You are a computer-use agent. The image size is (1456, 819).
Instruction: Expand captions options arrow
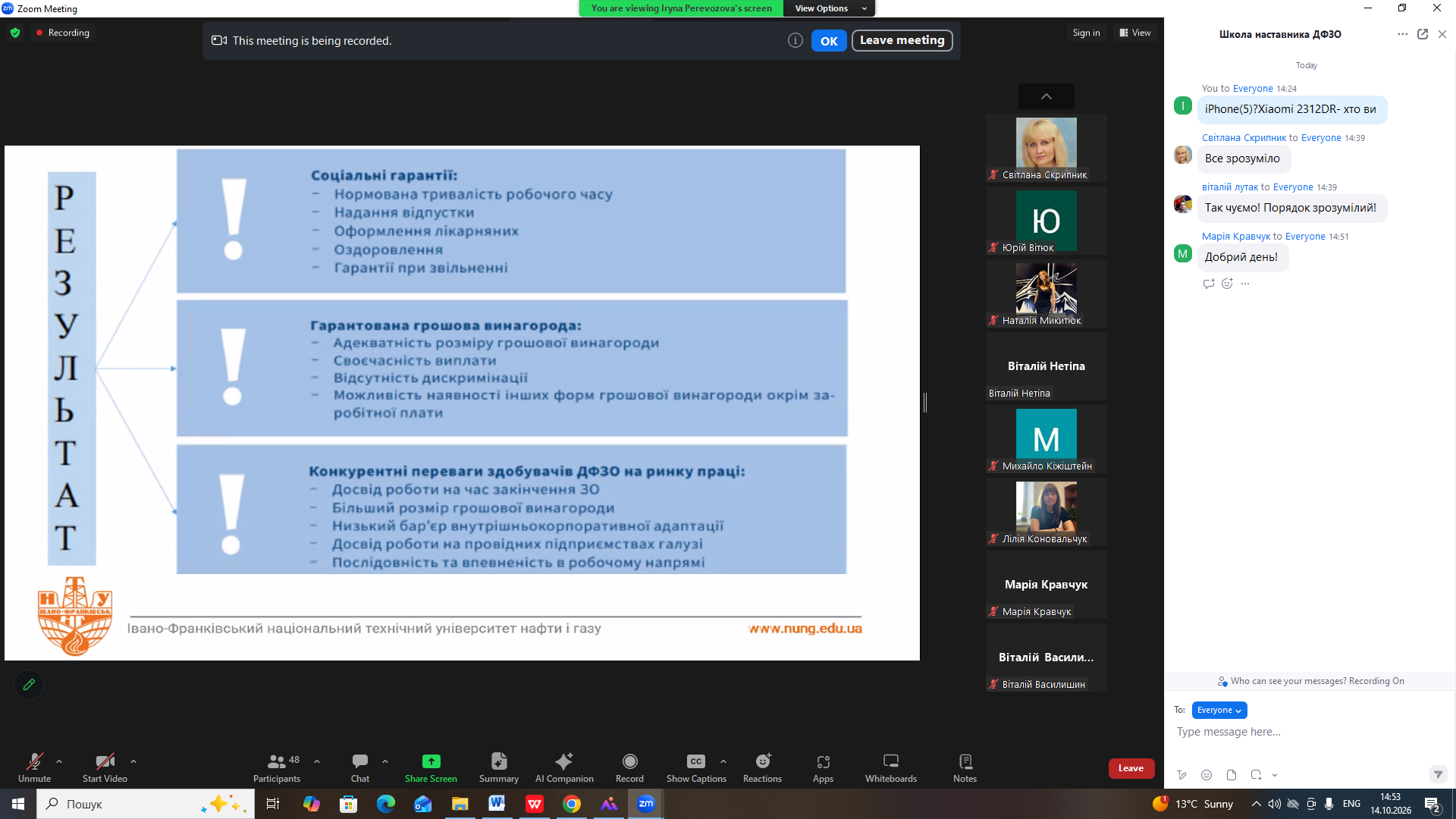pyautogui.click(x=723, y=761)
